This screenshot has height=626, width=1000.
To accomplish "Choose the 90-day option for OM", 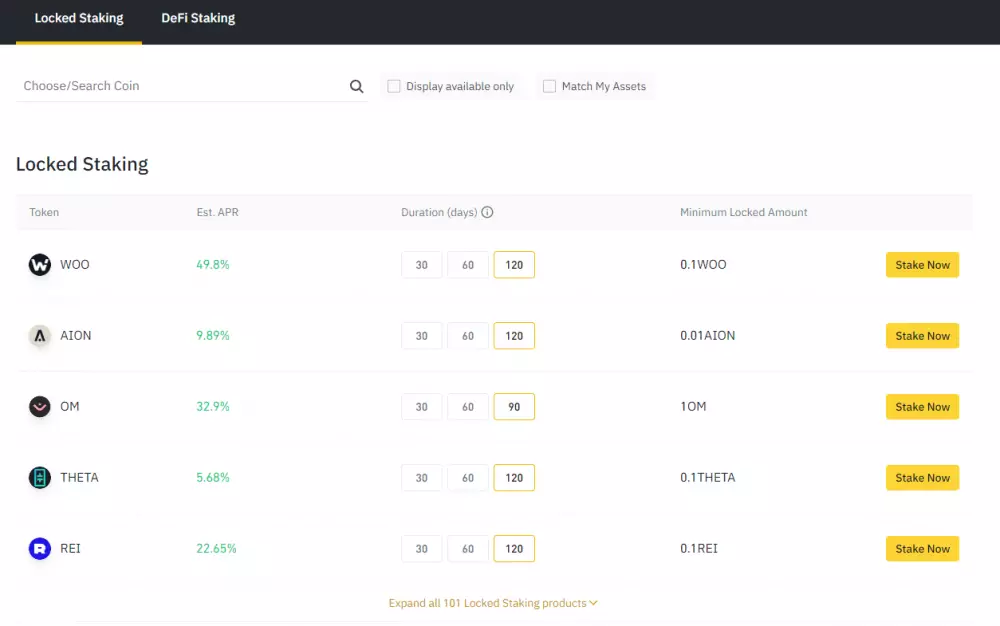I will [514, 406].
